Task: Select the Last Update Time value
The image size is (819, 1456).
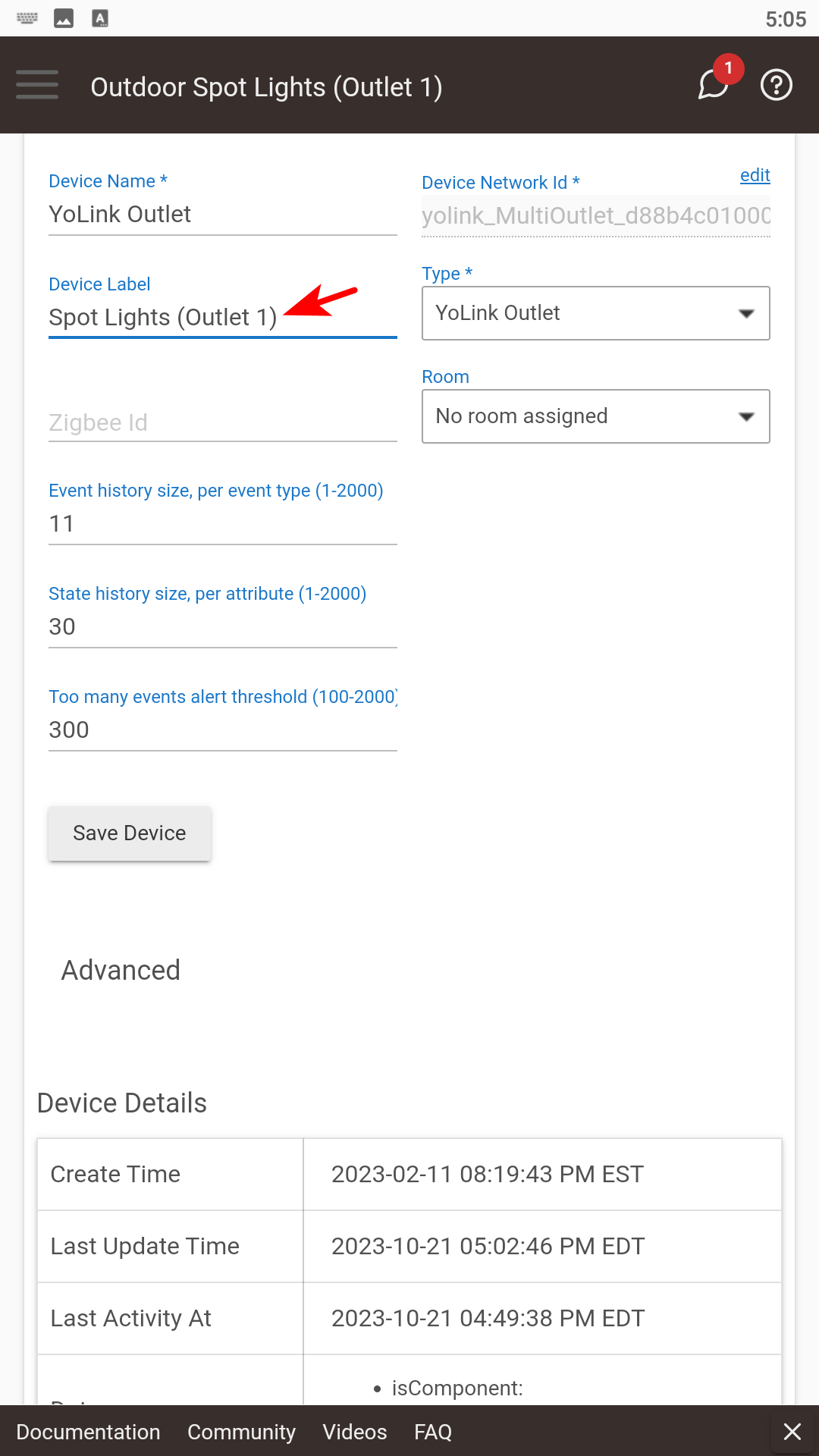Action: coord(542,1247)
